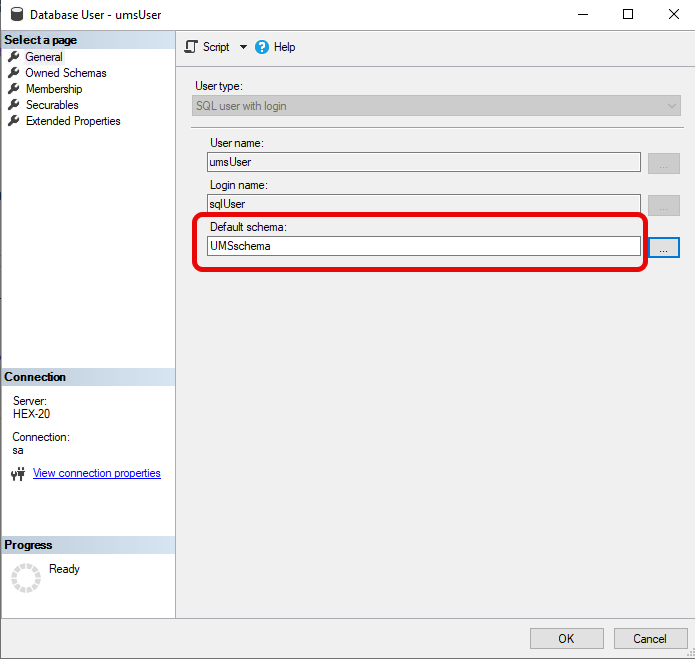
Task: Open the Owned Schemas page
Action: pyautogui.click(x=66, y=73)
